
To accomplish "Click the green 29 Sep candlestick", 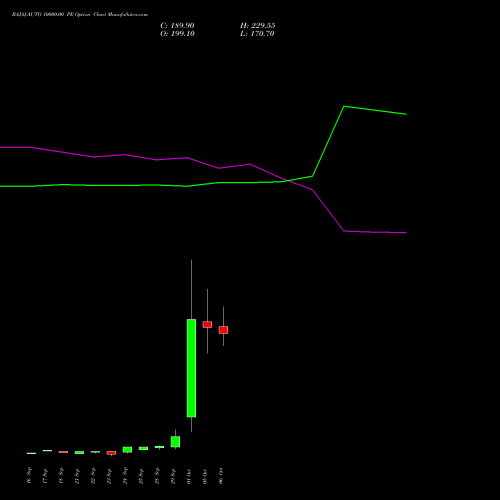I will tap(175, 442).
